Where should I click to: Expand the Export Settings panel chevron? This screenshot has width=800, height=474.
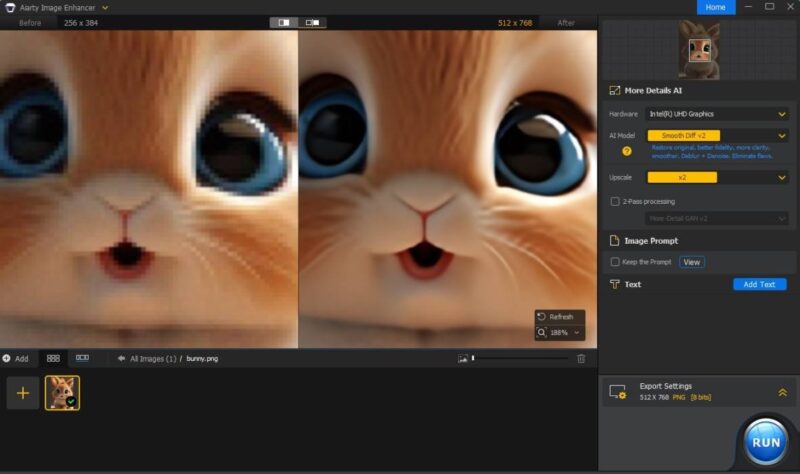tap(782, 392)
